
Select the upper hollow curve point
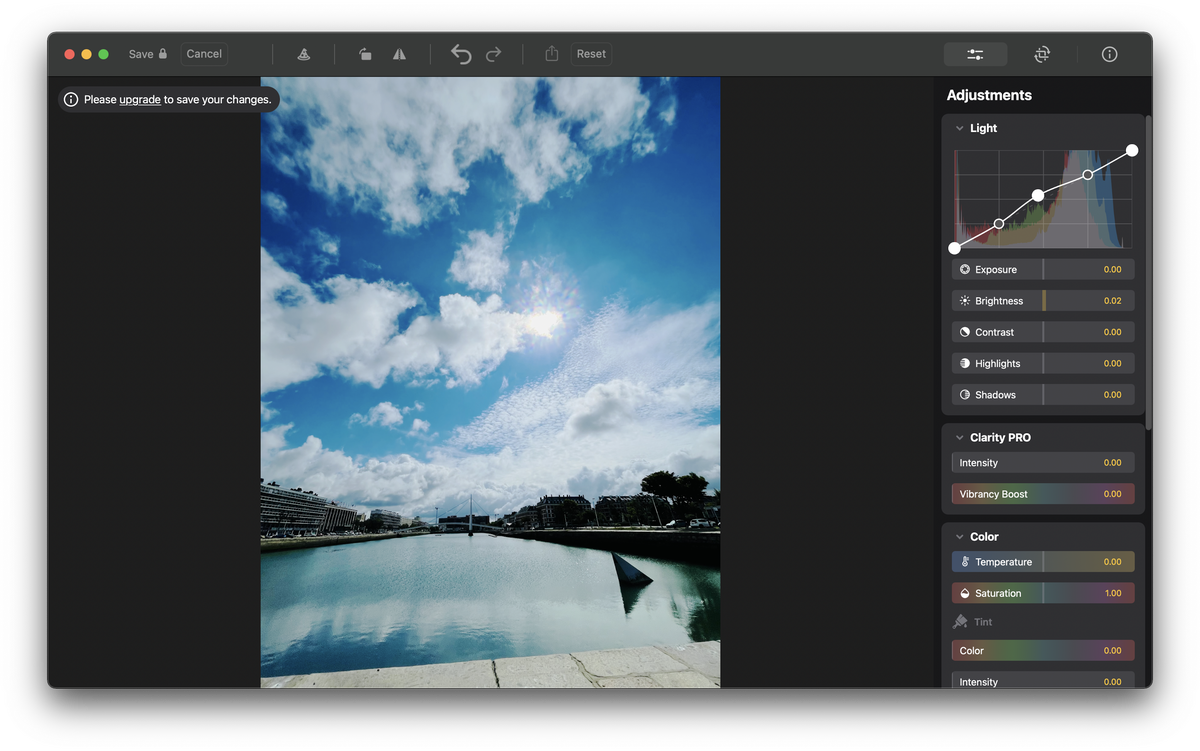coord(1088,175)
